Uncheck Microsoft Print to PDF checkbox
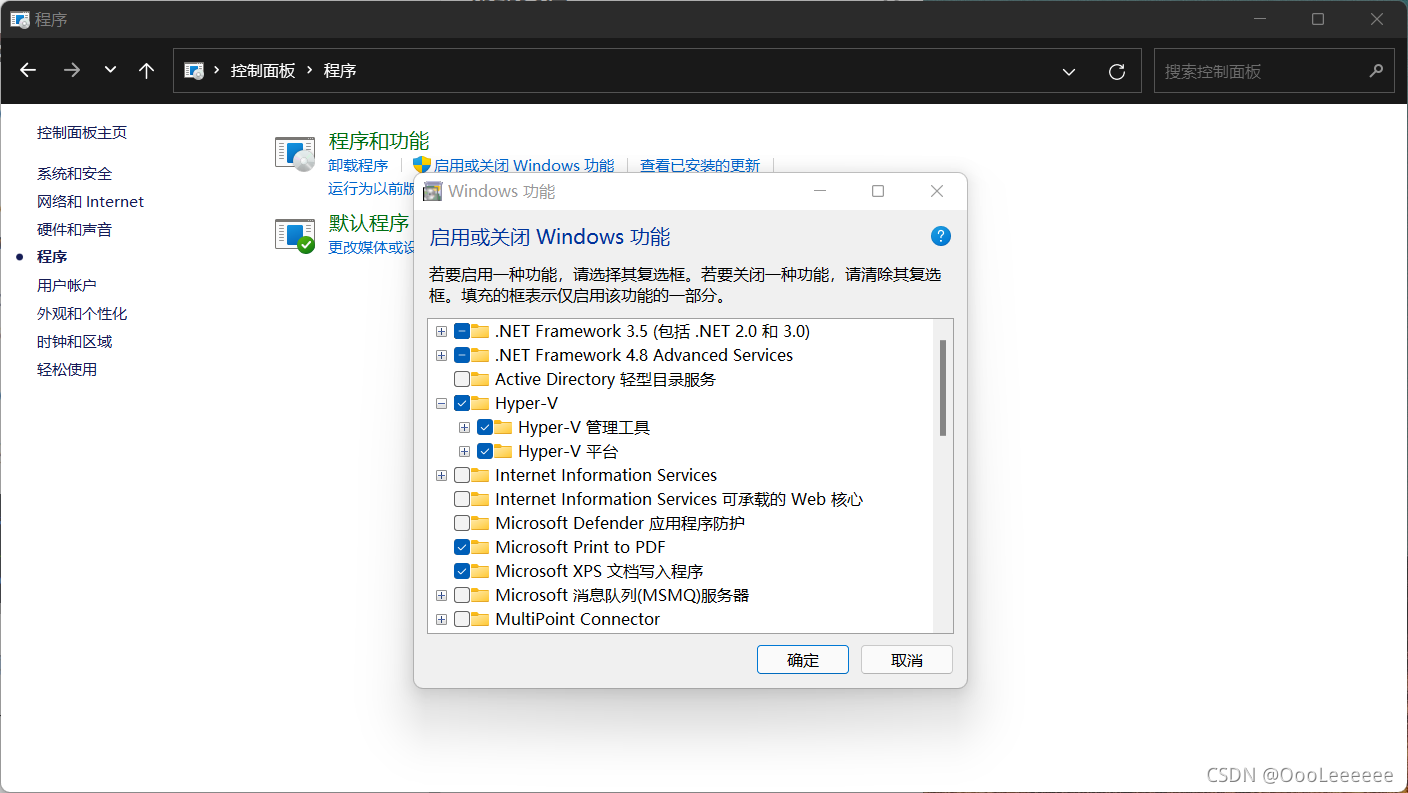The width and height of the screenshot is (1408, 793). [x=462, y=547]
